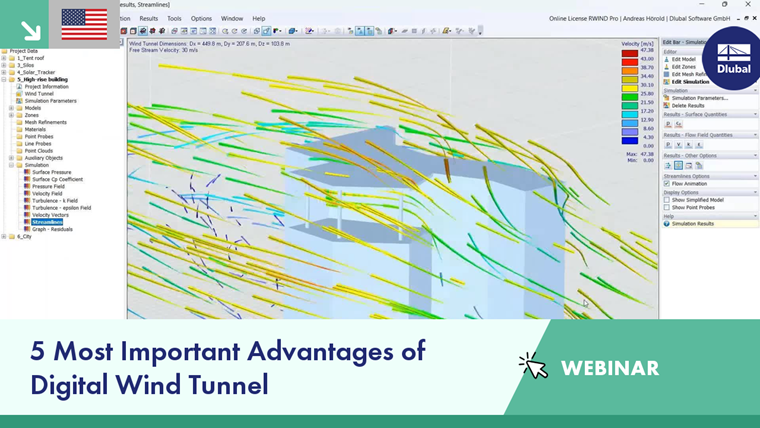Show flow field turbulence k icon
The height and width of the screenshot is (428, 760).
point(688,145)
